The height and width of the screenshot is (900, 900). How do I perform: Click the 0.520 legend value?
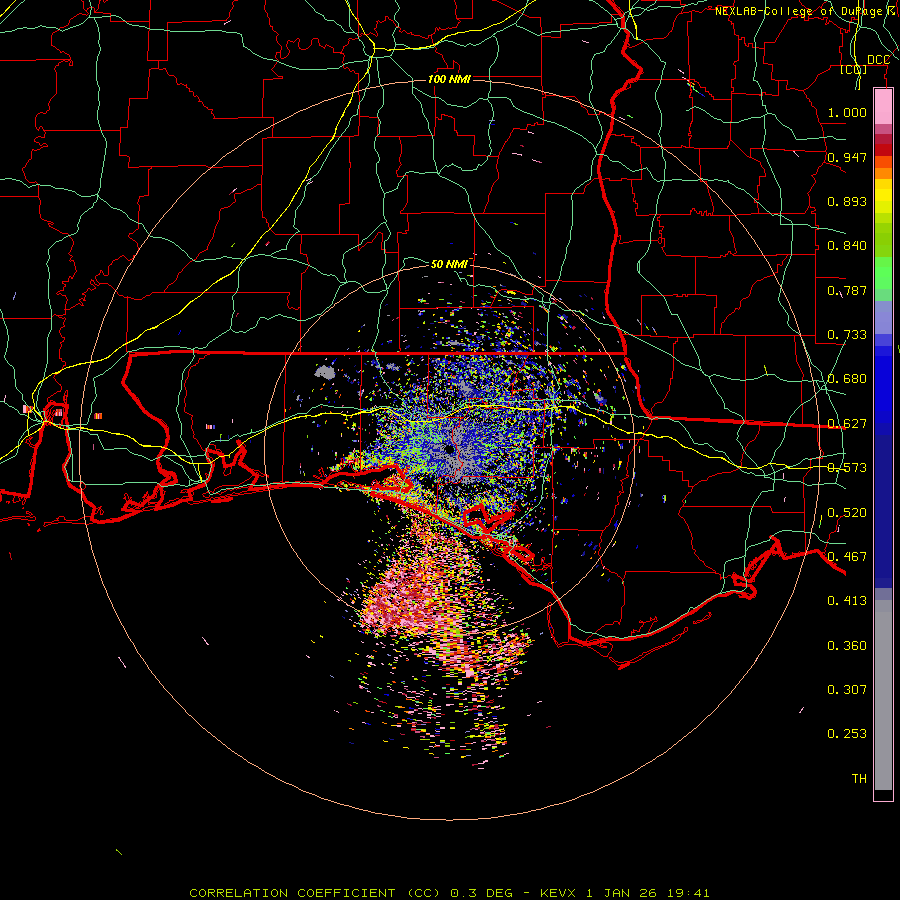[847, 513]
